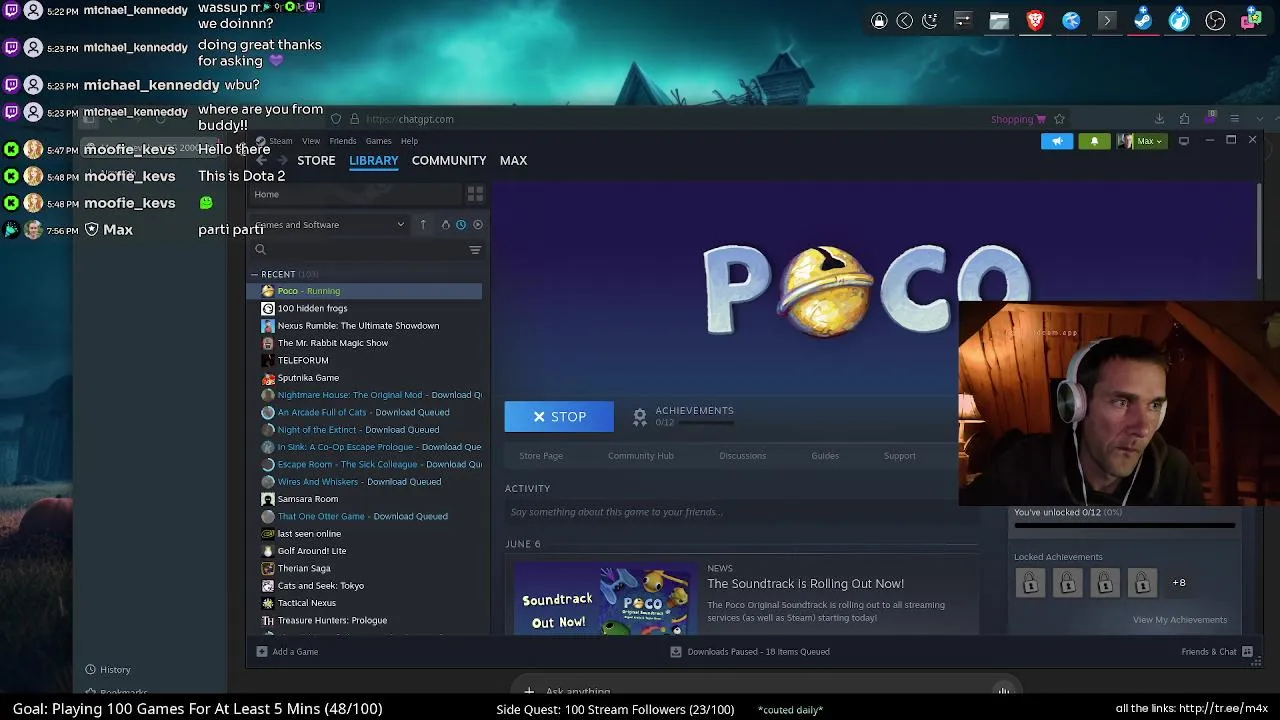Click View My Achievements link

(1180, 620)
